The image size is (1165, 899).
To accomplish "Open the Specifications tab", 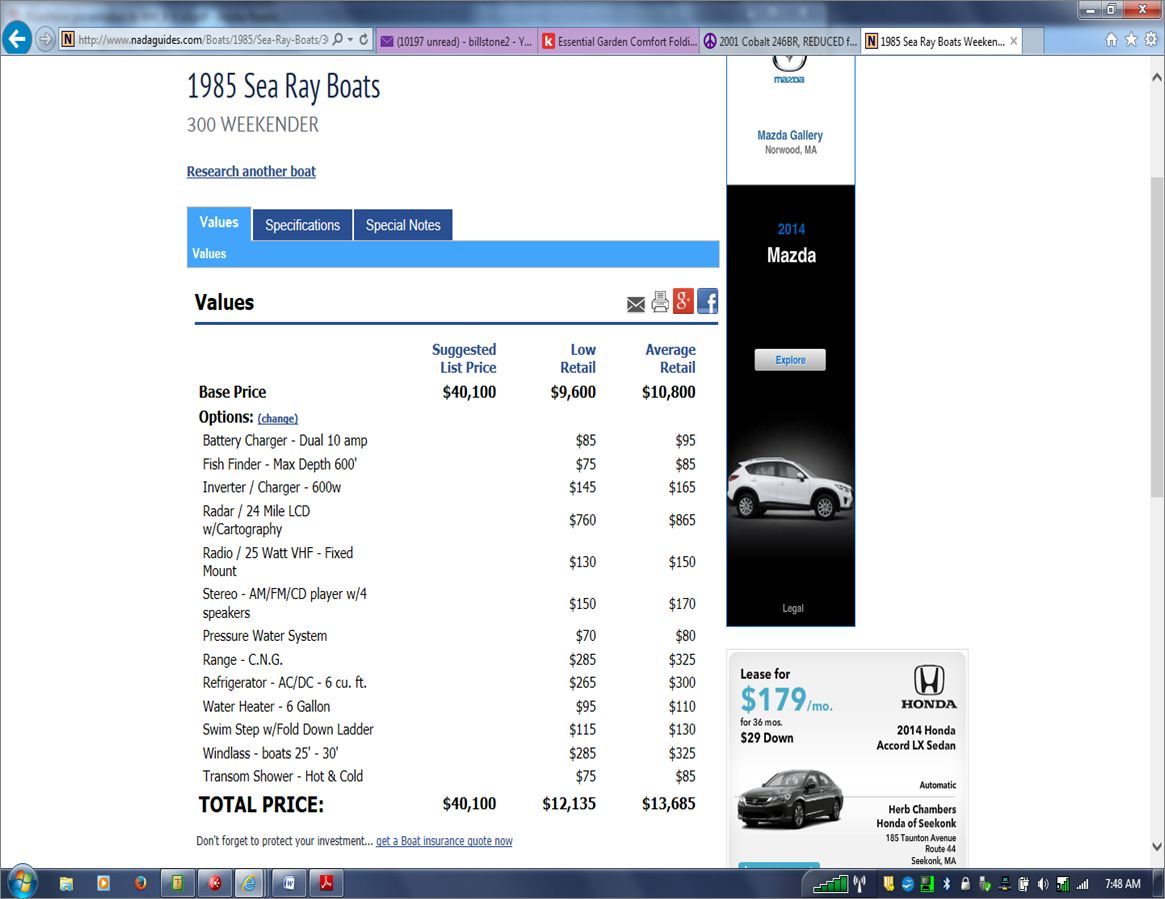I will 302,225.
